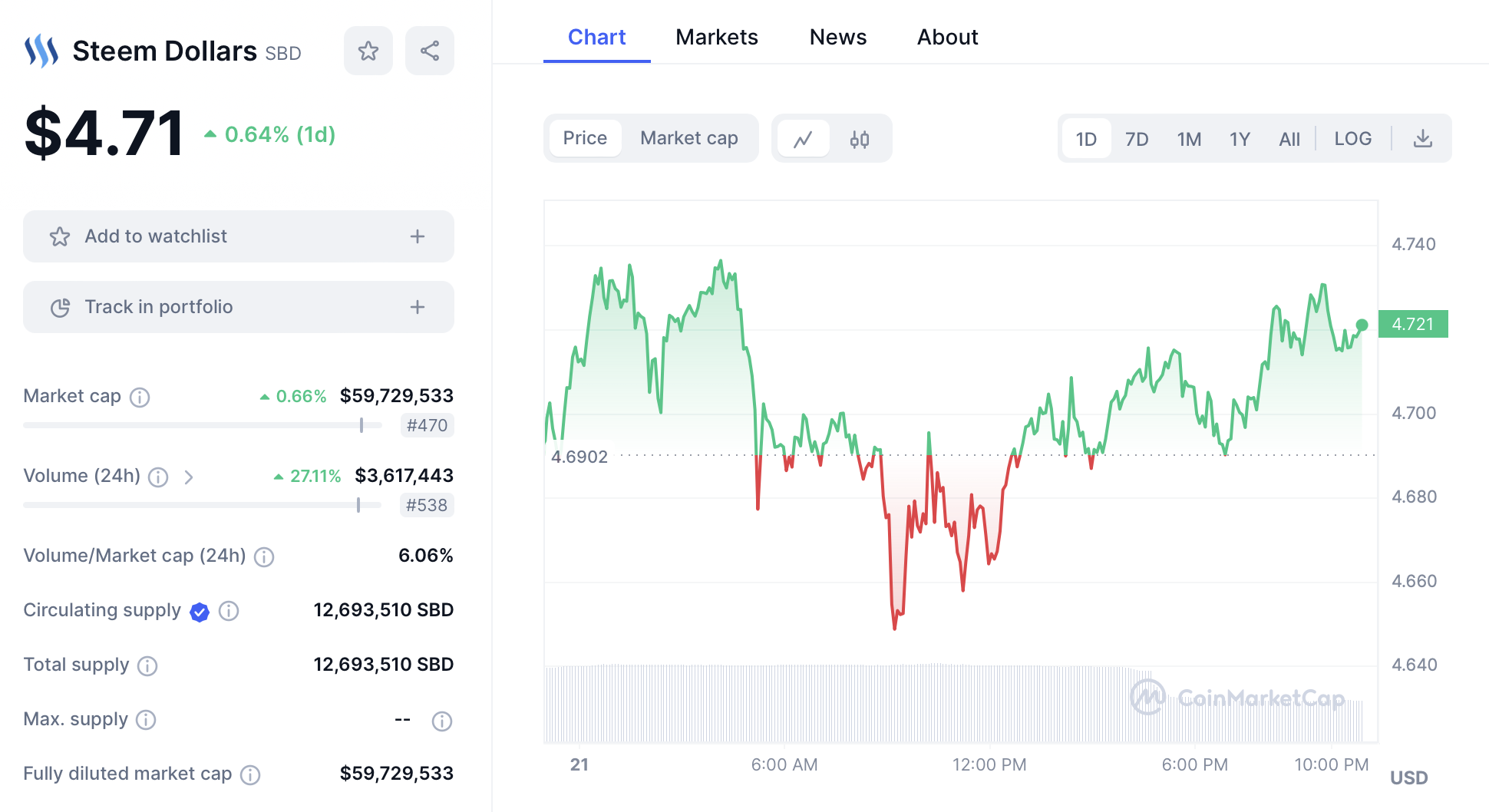Select the Price chart toggle
The height and width of the screenshot is (812, 1489).
pyautogui.click(x=585, y=138)
